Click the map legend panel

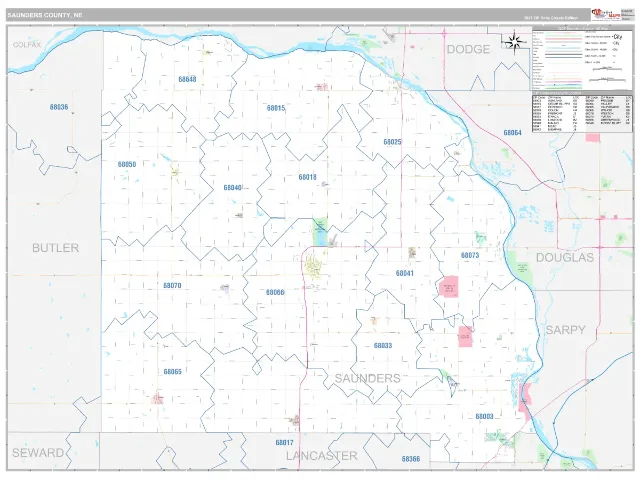(x=582, y=58)
